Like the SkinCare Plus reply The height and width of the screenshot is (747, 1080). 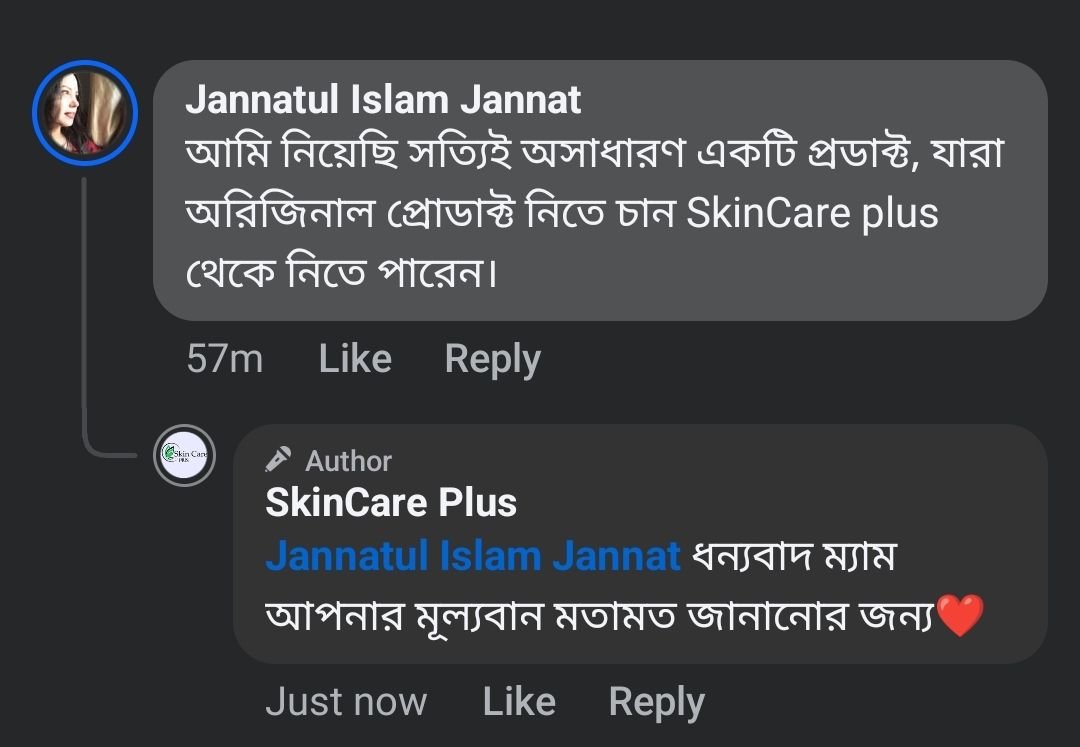tap(519, 702)
